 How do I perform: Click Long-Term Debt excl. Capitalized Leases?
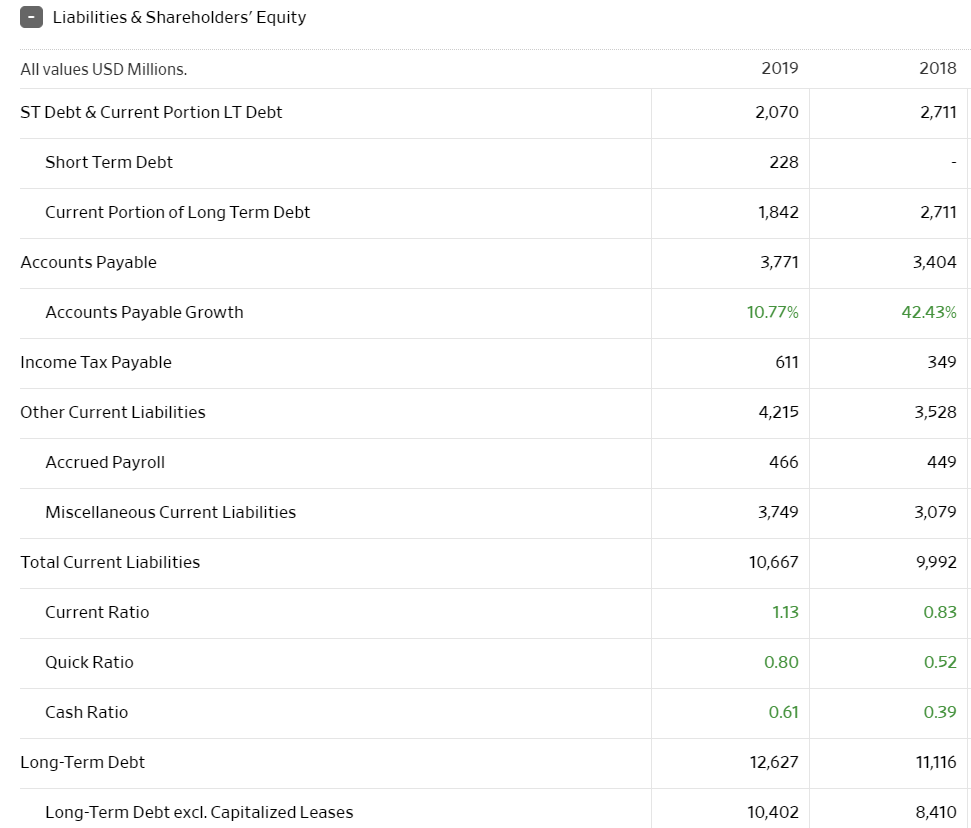point(199,812)
